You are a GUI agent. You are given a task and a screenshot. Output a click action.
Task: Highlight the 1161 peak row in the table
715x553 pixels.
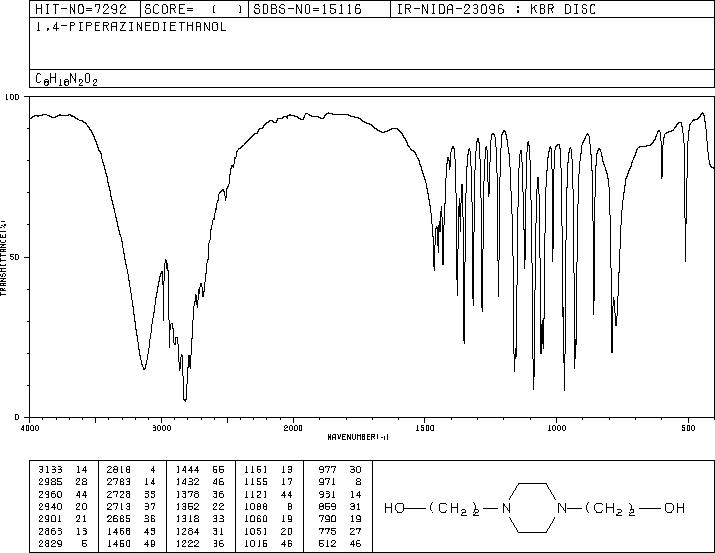[x=269, y=469]
